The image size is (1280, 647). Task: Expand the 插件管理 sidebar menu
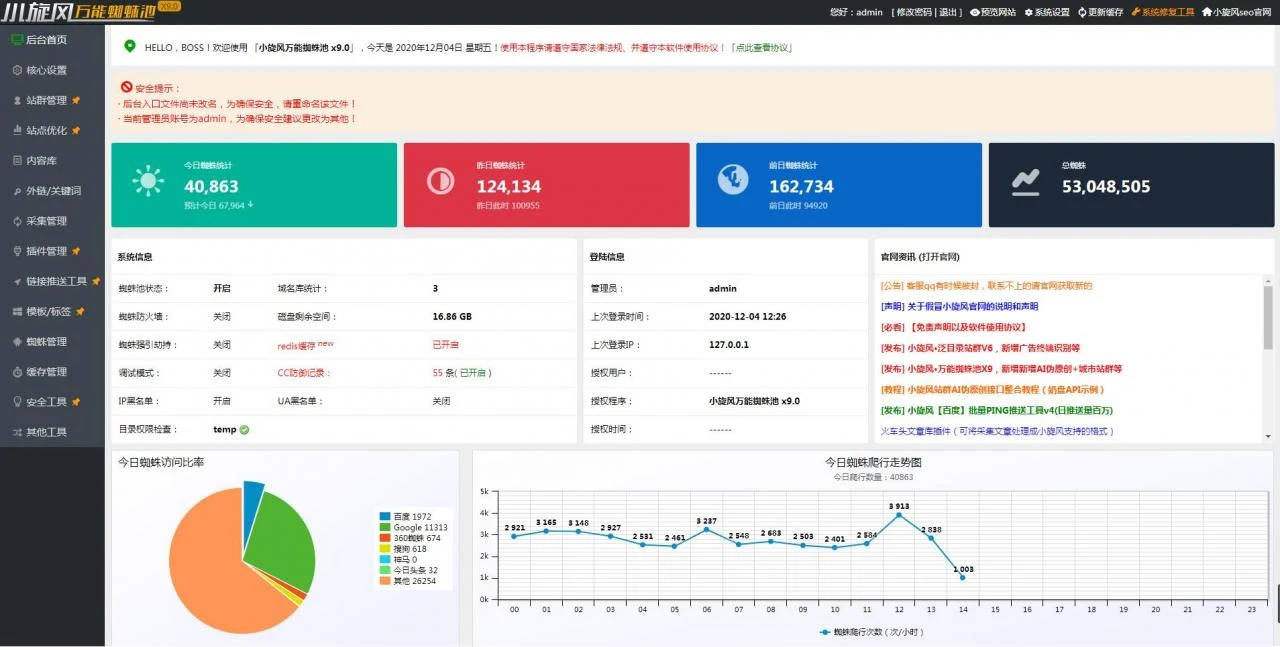(46, 251)
